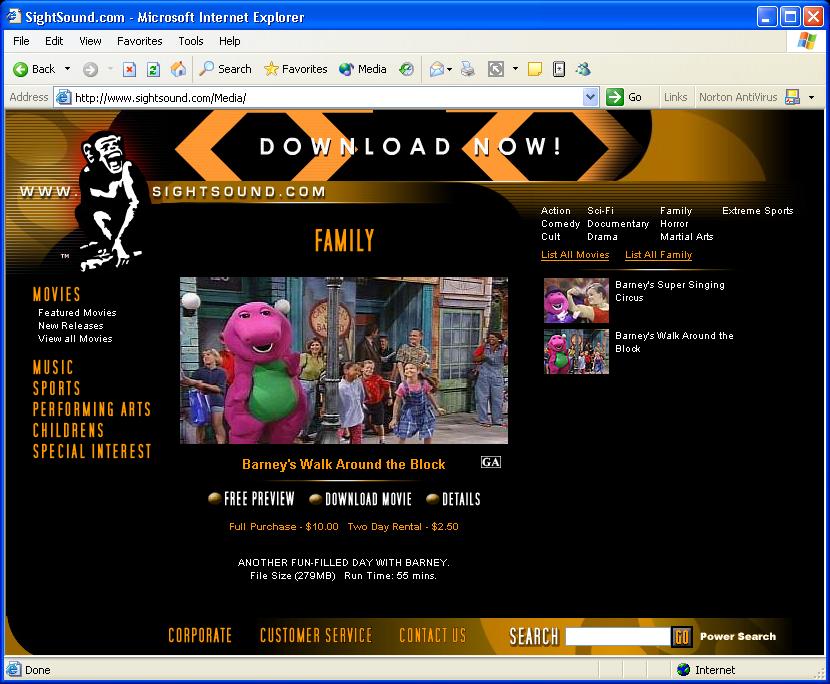Select View all Movies
Image resolution: width=830 pixels, height=684 pixels.
tap(75, 339)
